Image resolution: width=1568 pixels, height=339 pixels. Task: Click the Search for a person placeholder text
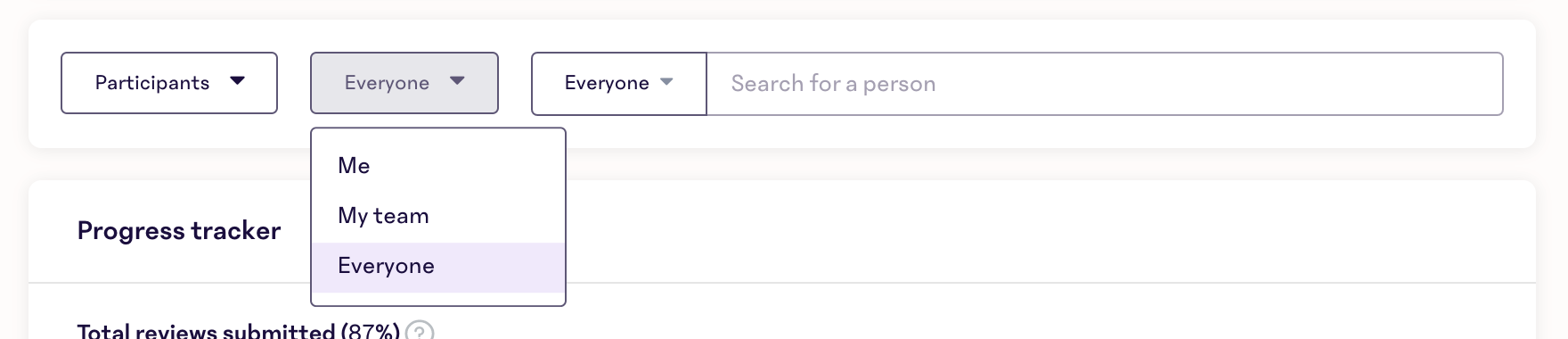(833, 84)
